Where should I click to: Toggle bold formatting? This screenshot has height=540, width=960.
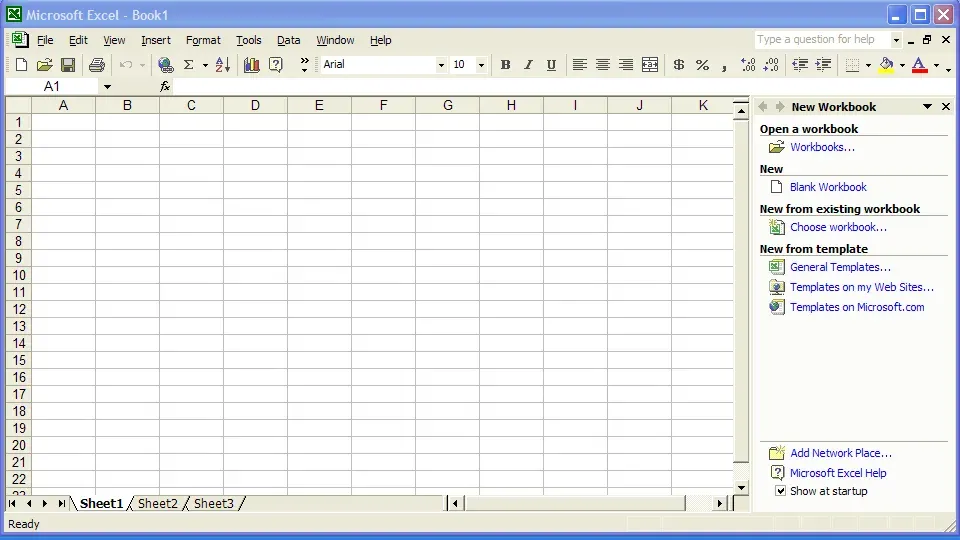(x=505, y=65)
